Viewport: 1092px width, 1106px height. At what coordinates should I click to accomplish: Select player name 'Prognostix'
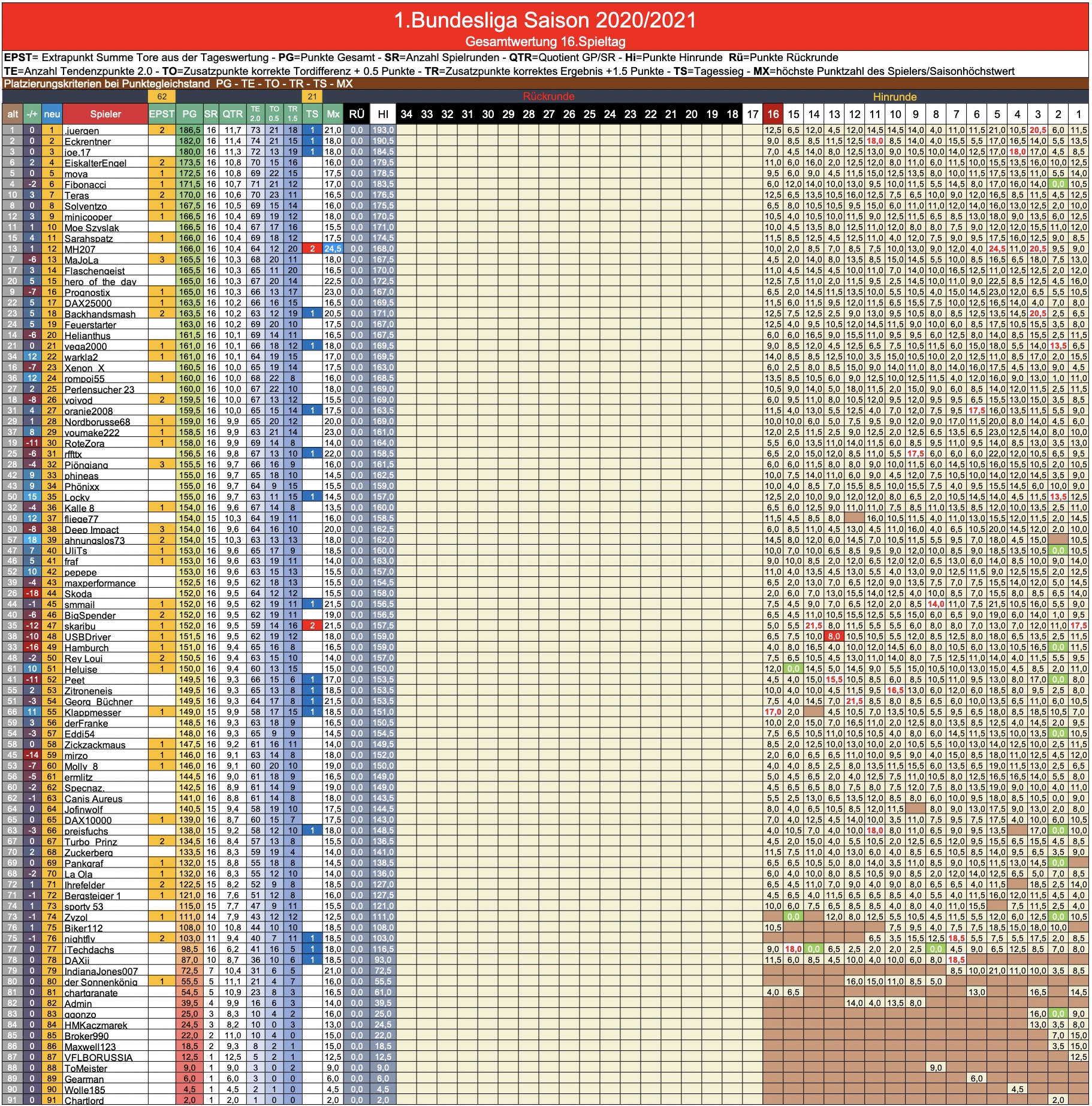click(x=87, y=292)
